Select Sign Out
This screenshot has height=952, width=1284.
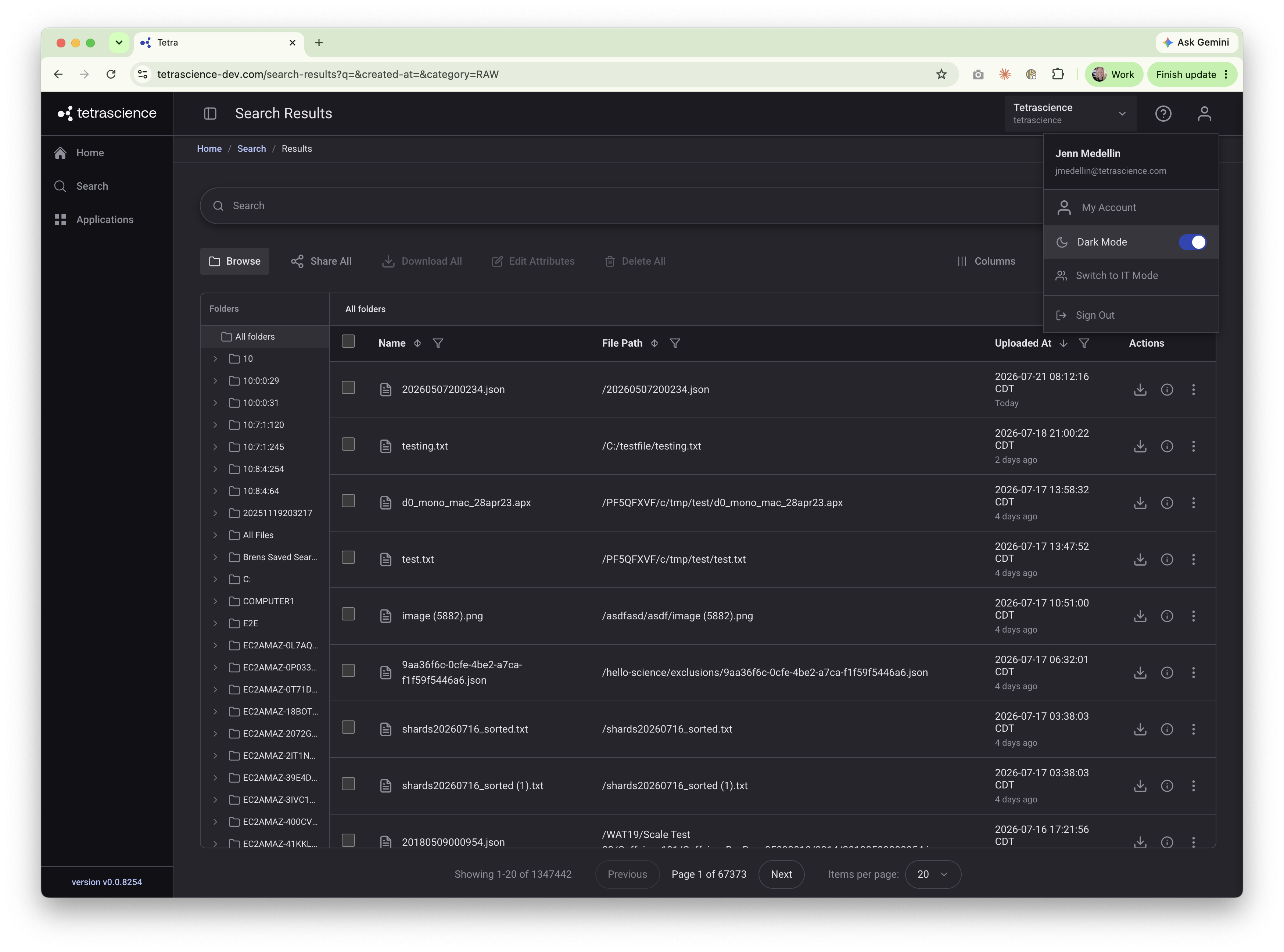click(x=1130, y=315)
